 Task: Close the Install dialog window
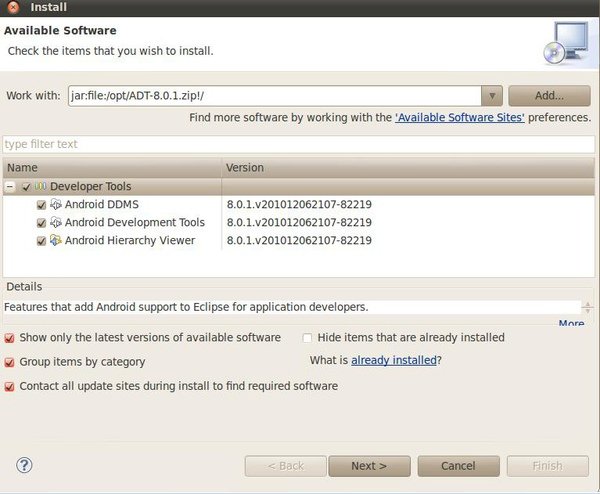coord(13,7)
